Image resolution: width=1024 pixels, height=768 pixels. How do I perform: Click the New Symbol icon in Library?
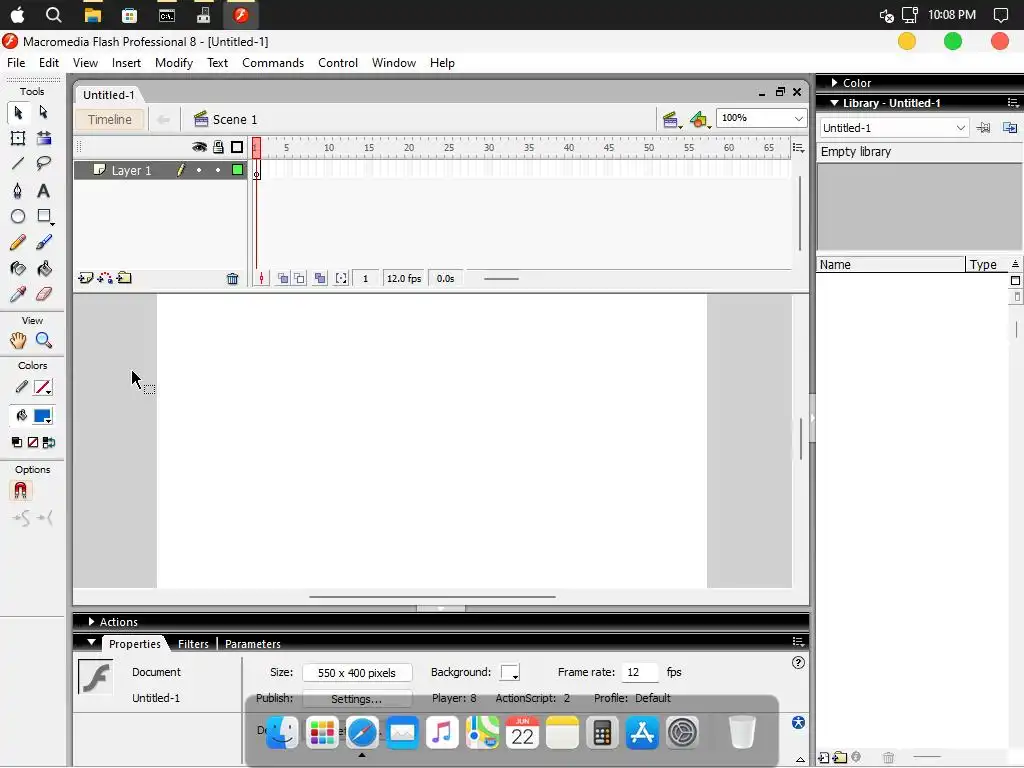824,758
